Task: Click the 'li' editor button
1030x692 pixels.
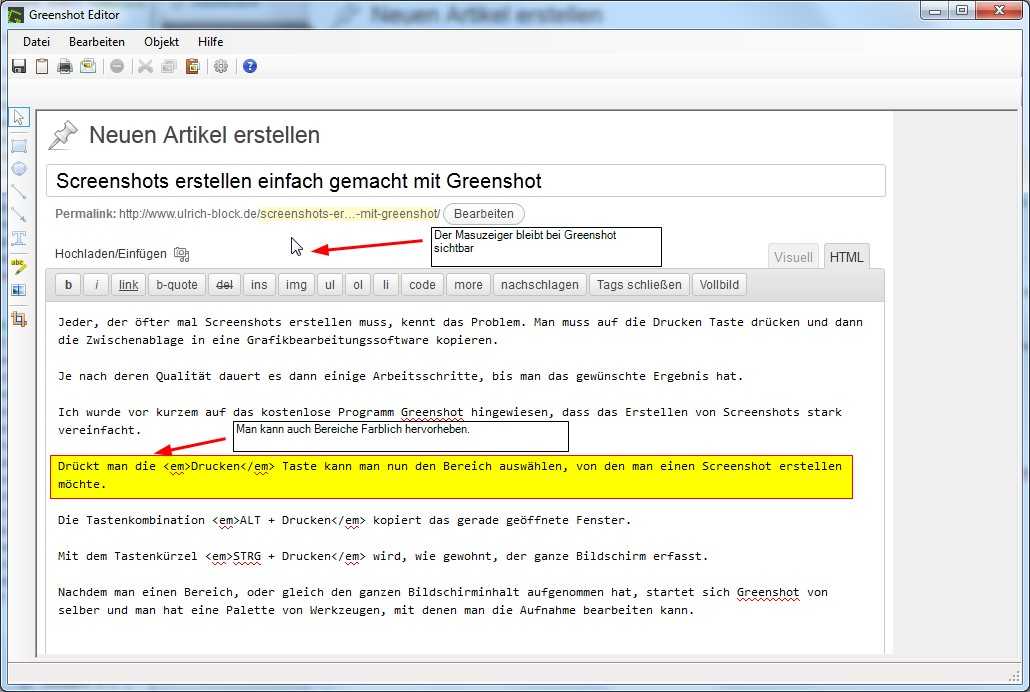Action: [386, 285]
